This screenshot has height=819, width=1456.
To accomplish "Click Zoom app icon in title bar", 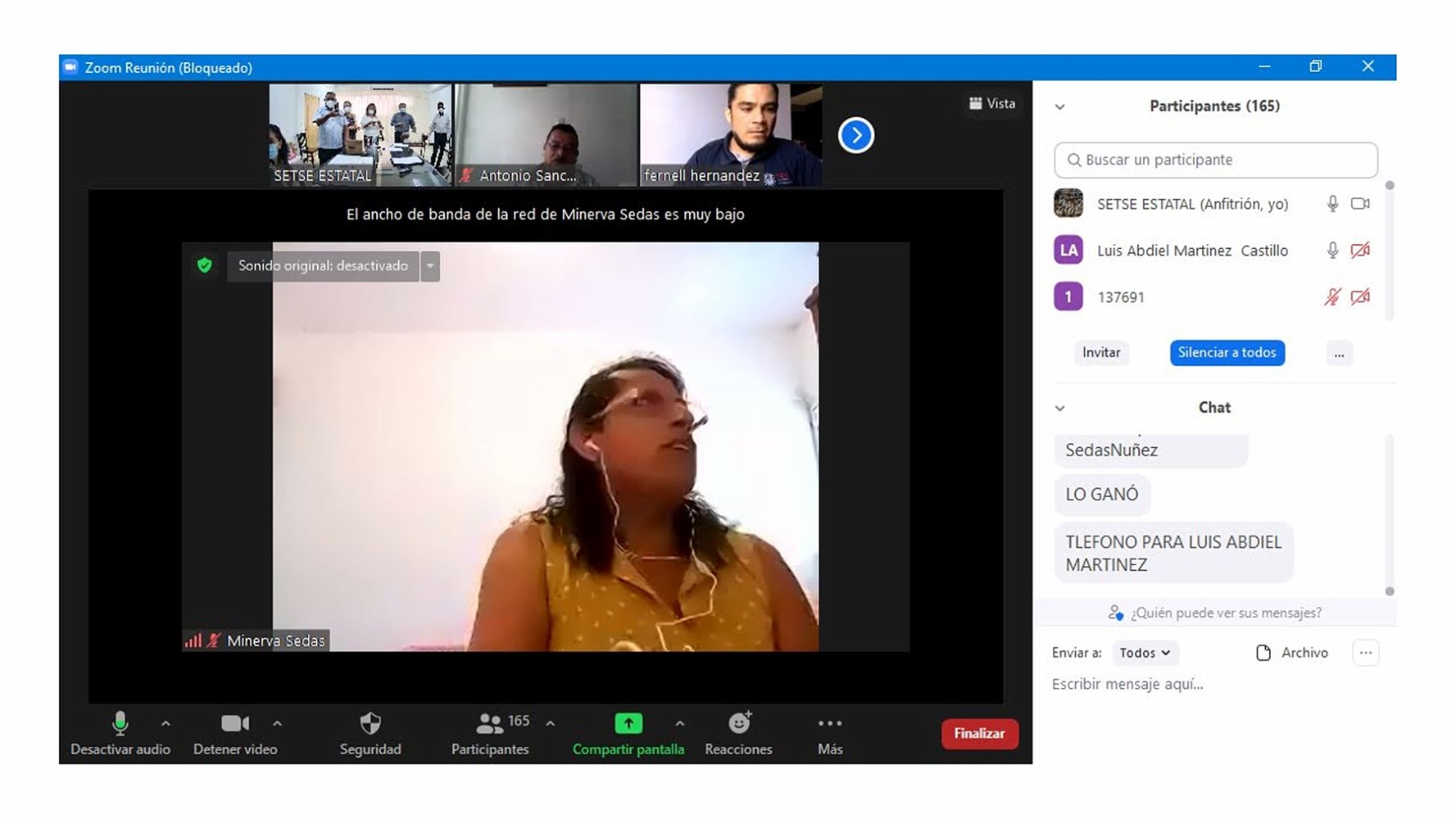I will click(70, 67).
